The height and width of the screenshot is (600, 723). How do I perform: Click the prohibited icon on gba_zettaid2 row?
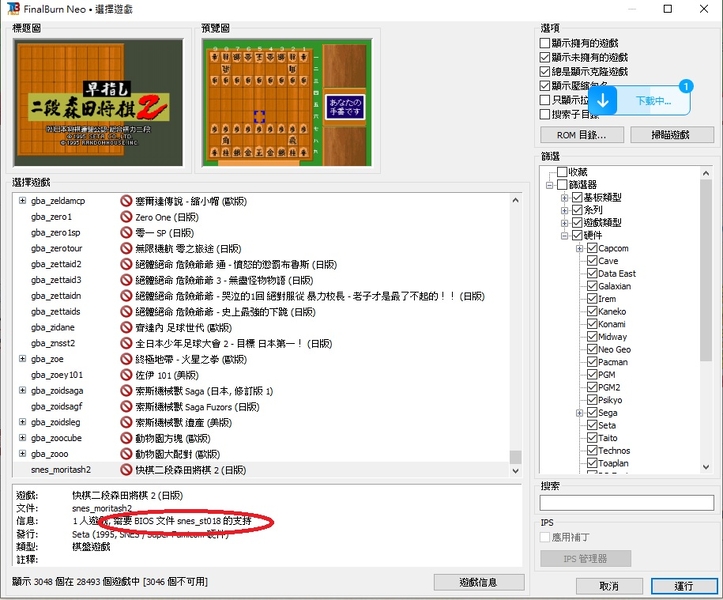[126, 264]
